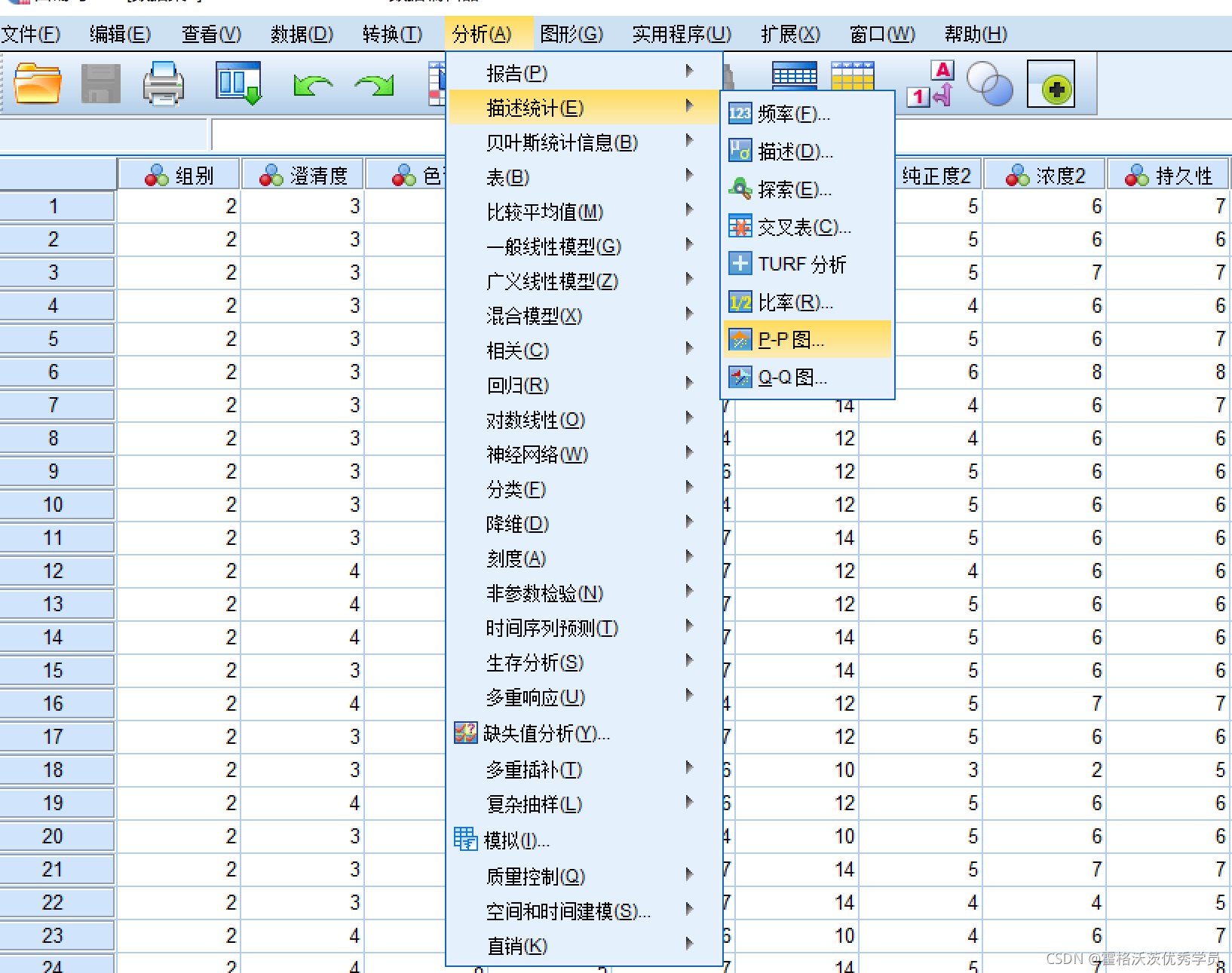The width and height of the screenshot is (1232, 973).
Task: Select 时间序列预测(T) menu entry
Action: click(583, 628)
